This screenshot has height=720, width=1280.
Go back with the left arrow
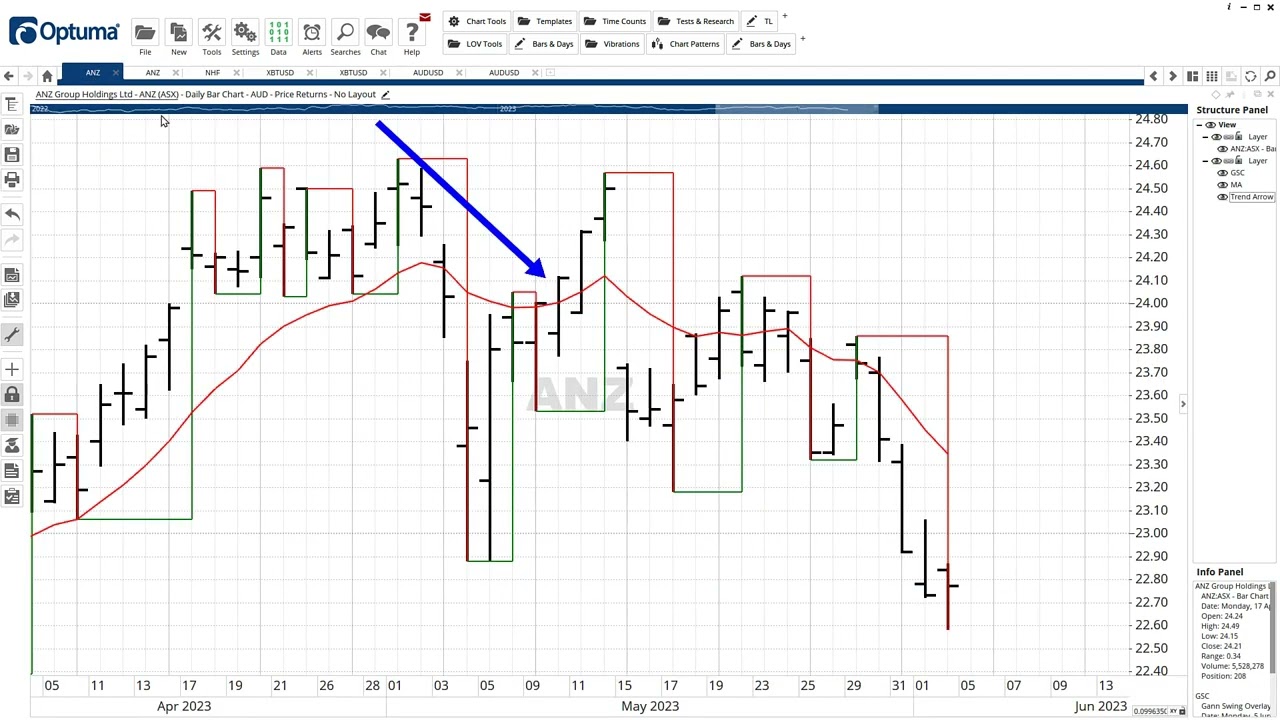pyautogui.click(x=9, y=76)
